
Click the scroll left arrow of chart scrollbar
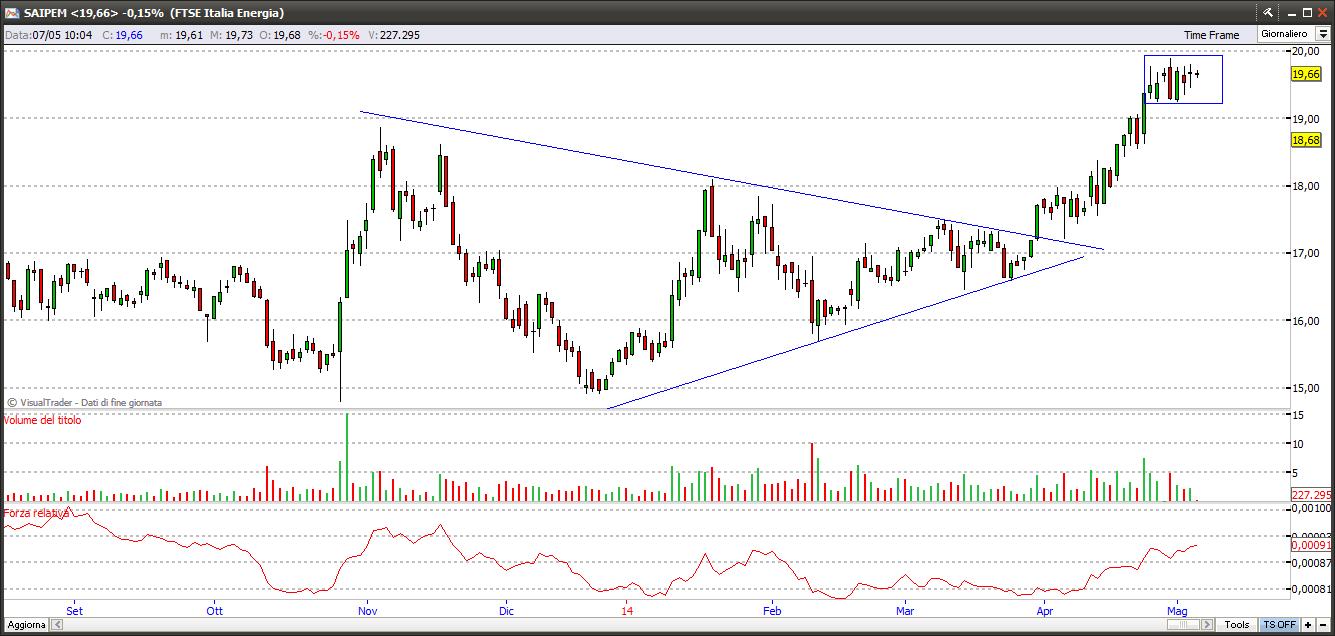tap(56, 625)
